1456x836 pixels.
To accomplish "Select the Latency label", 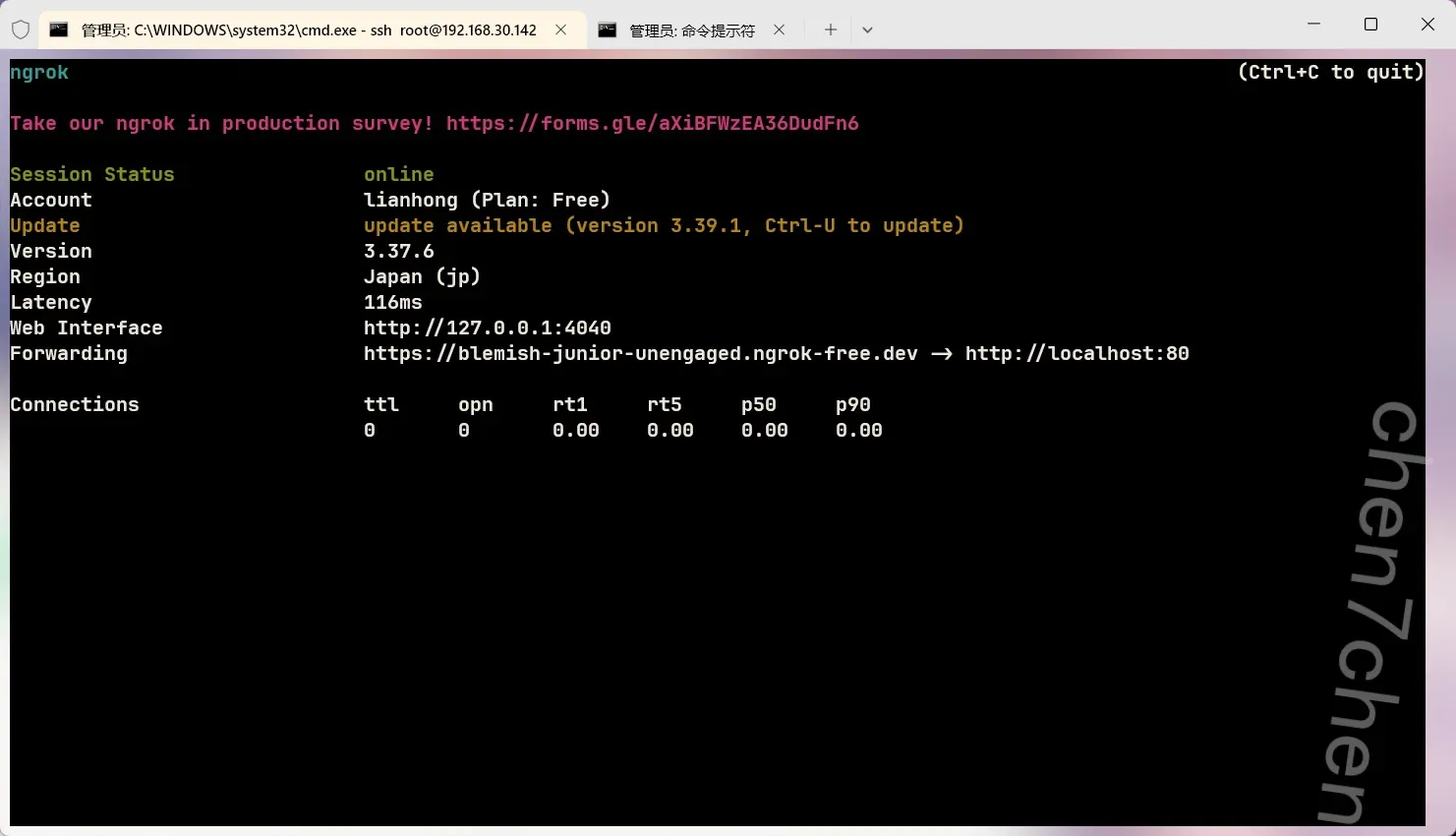I will [51, 302].
